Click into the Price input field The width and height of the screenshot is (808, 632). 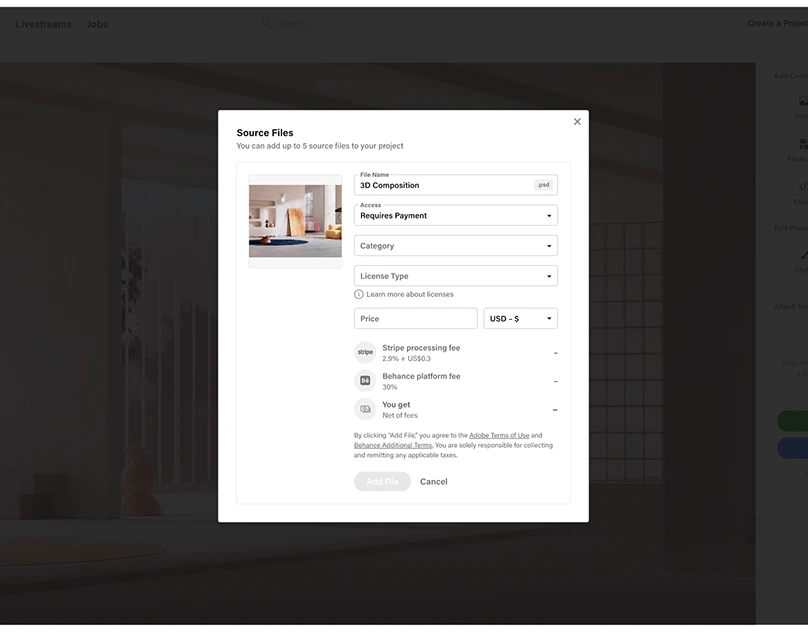tap(415, 319)
